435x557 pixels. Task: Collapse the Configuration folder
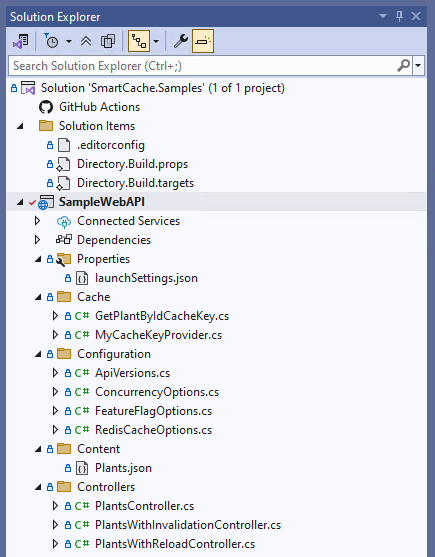tap(38, 354)
